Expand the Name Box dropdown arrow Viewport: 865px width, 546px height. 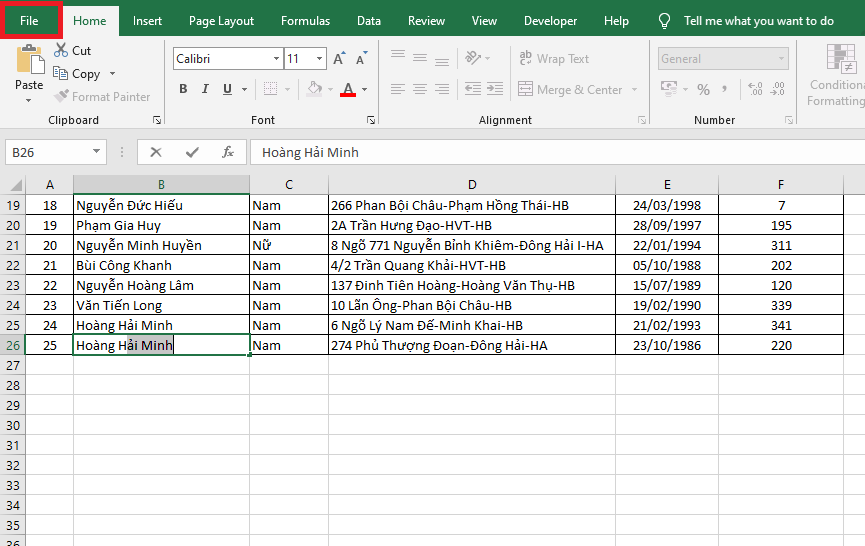pos(97,152)
